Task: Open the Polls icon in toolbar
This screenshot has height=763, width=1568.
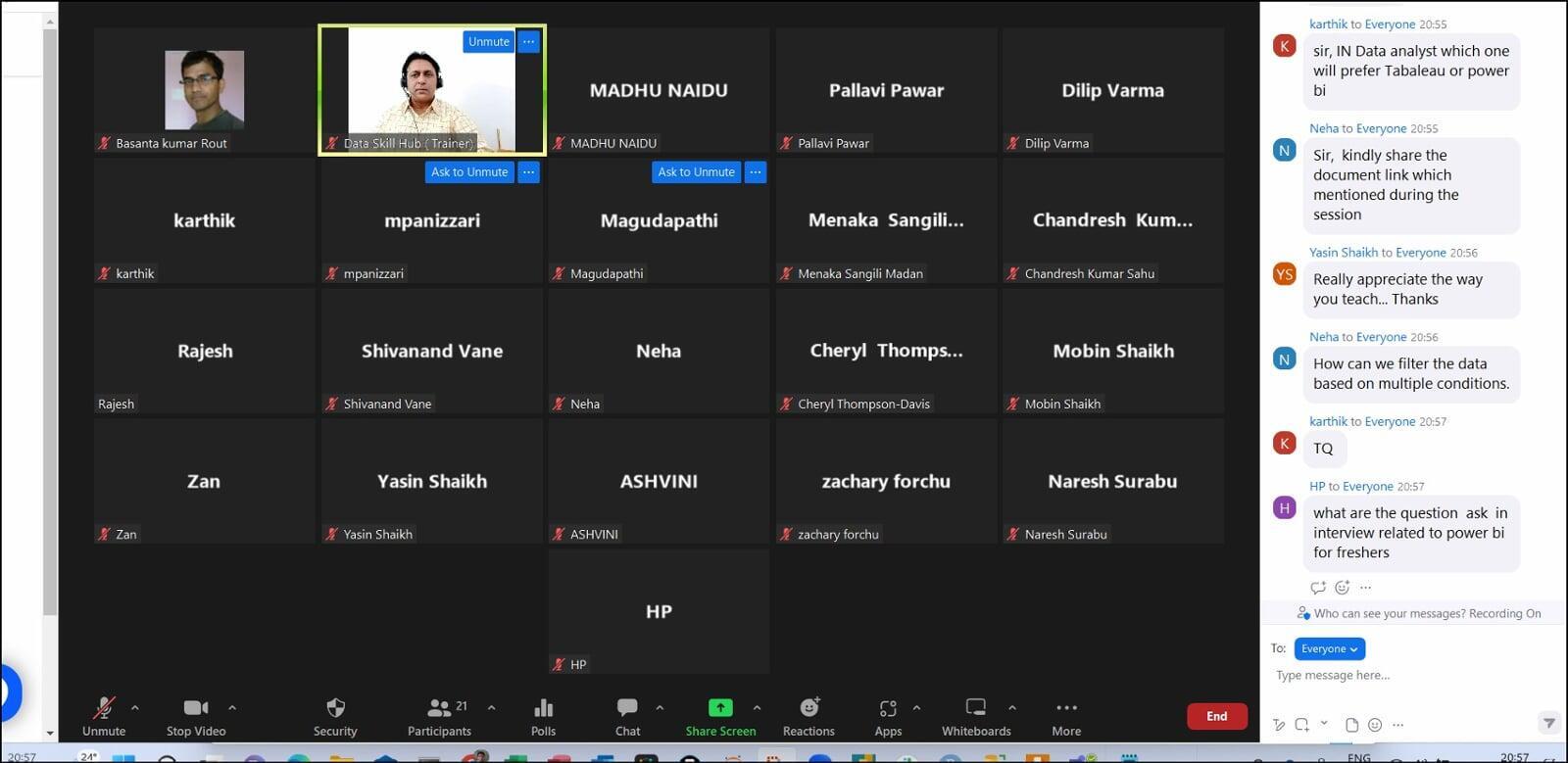Action: coord(543,716)
